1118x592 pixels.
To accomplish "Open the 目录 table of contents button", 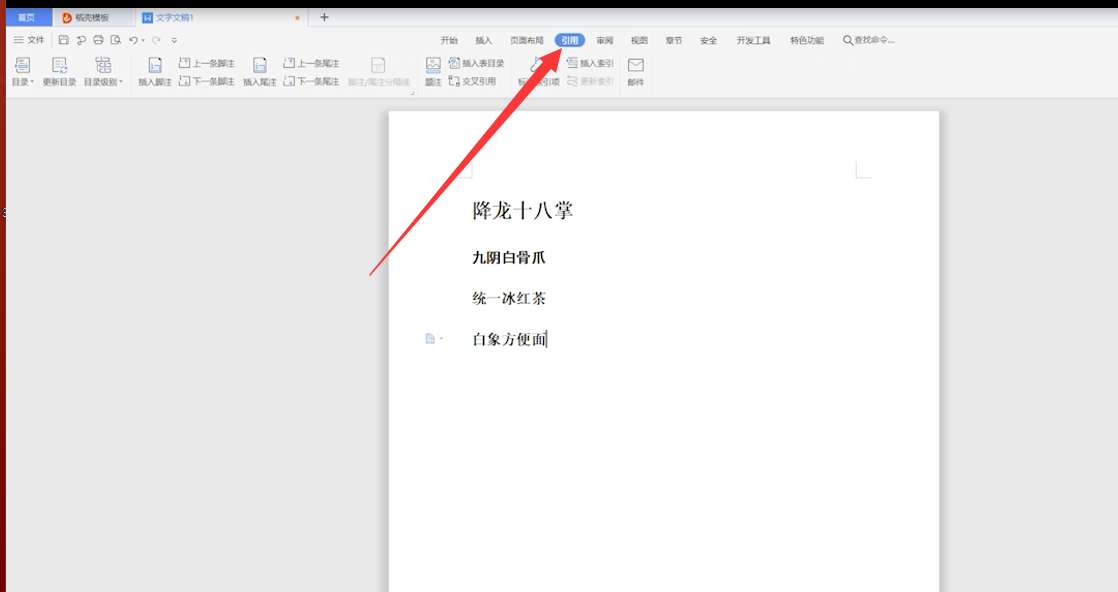I will pyautogui.click(x=23, y=71).
